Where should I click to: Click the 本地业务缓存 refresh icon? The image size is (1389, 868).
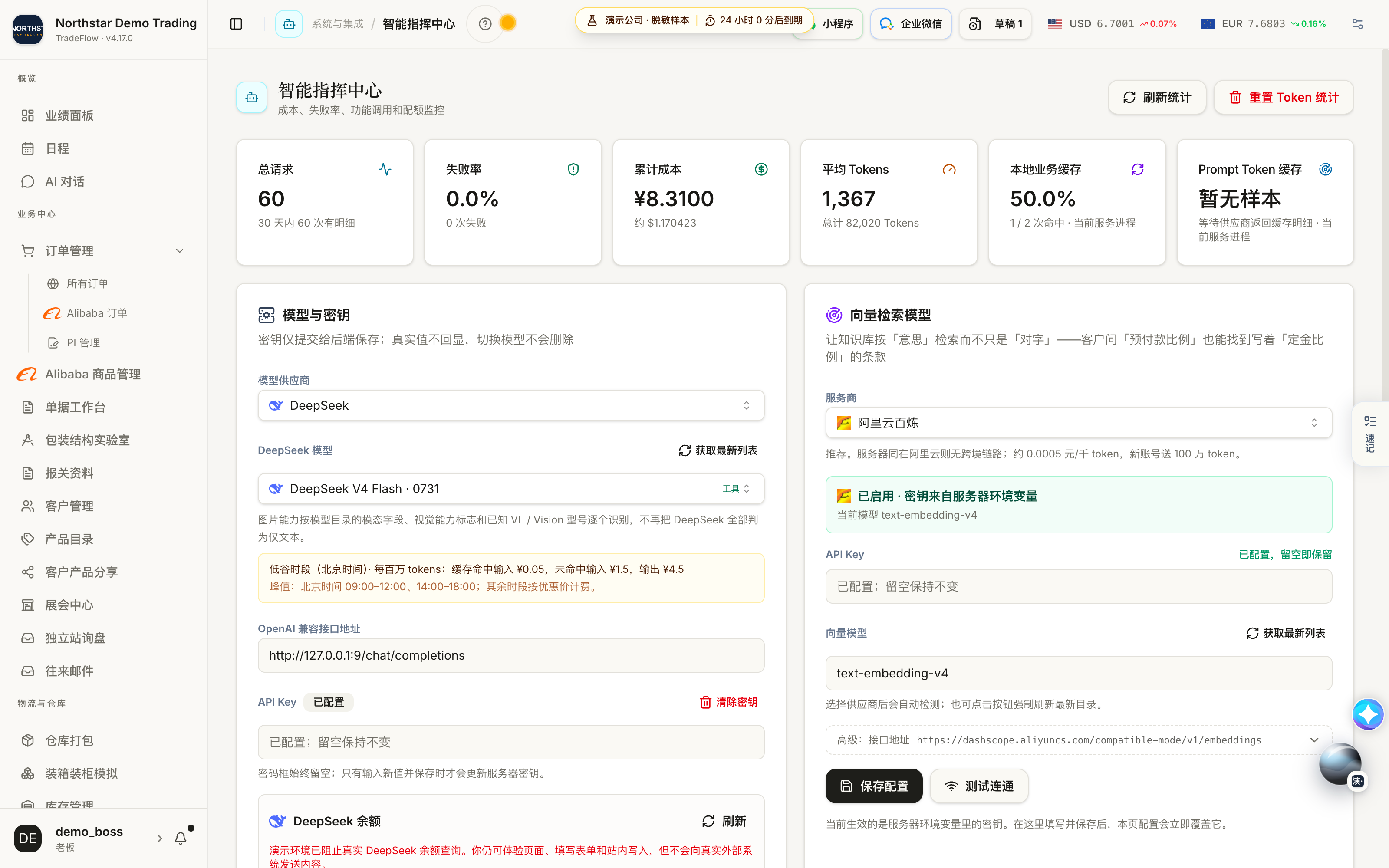pyautogui.click(x=1137, y=169)
